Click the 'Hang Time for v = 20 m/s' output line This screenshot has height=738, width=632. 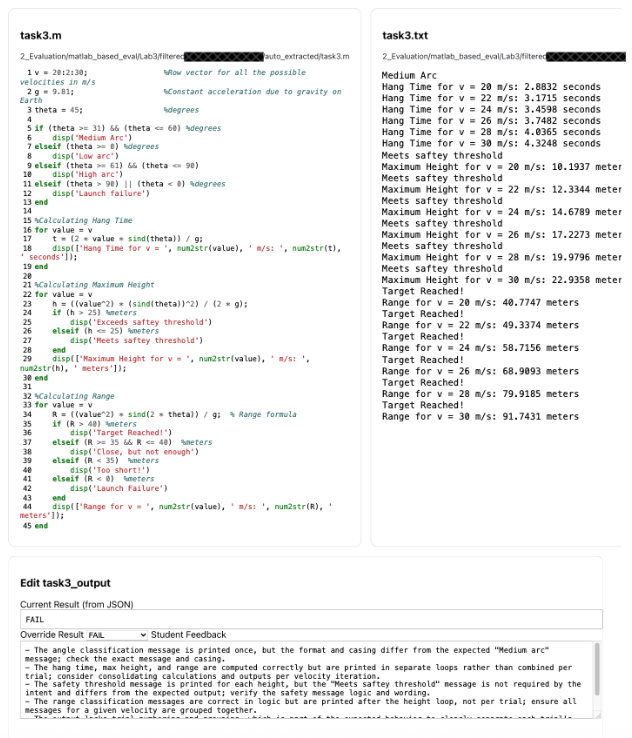pyautogui.click(x=491, y=87)
